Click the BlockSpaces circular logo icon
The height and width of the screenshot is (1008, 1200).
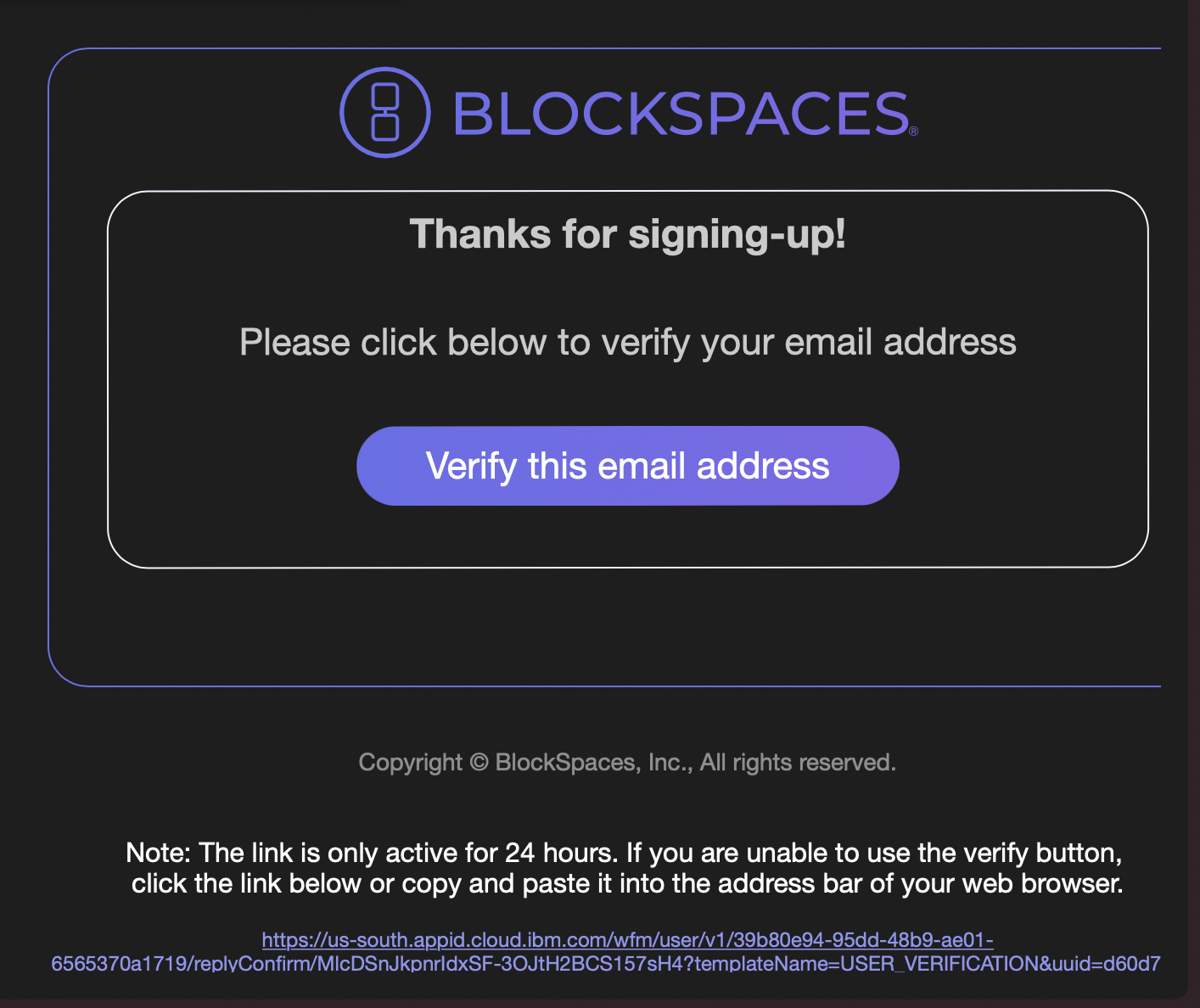click(385, 112)
